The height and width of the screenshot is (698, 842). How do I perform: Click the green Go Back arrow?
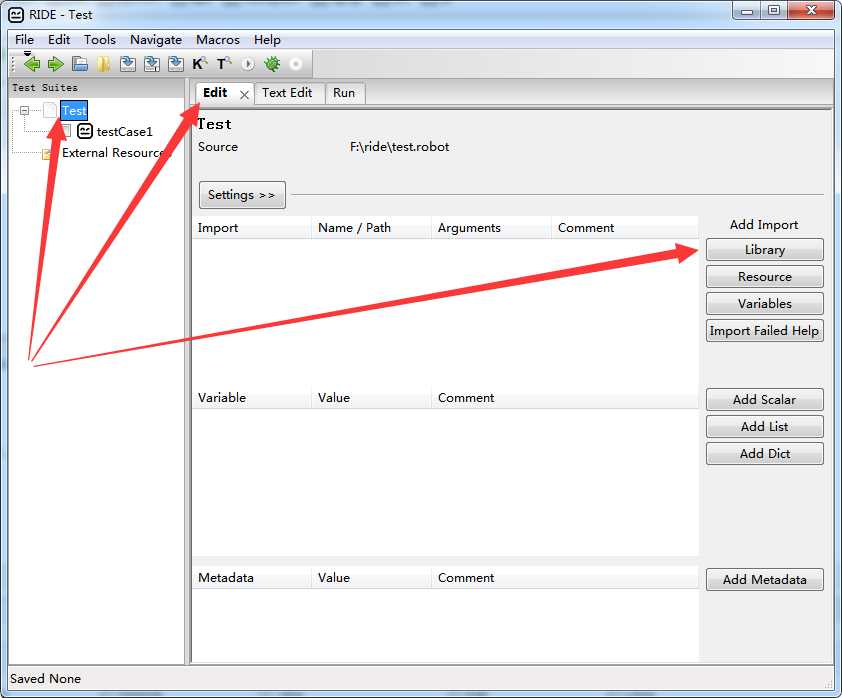[x=32, y=64]
